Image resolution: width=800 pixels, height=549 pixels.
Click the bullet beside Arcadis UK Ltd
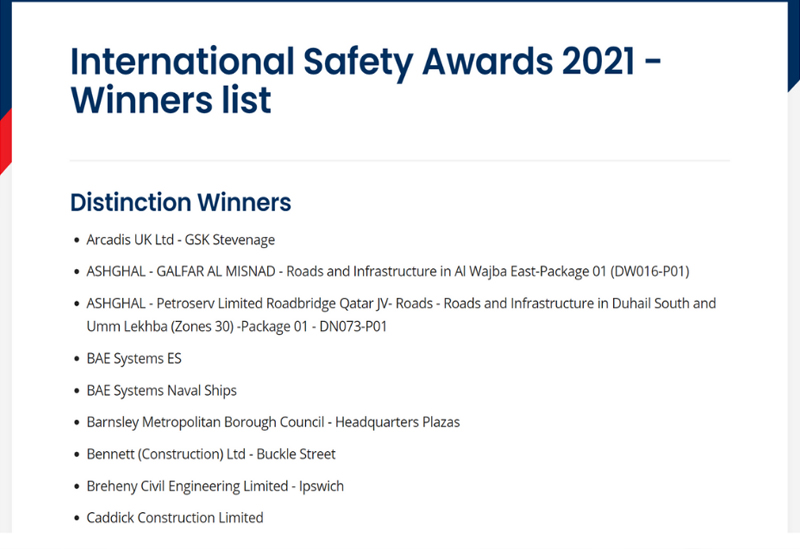pos(77,240)
